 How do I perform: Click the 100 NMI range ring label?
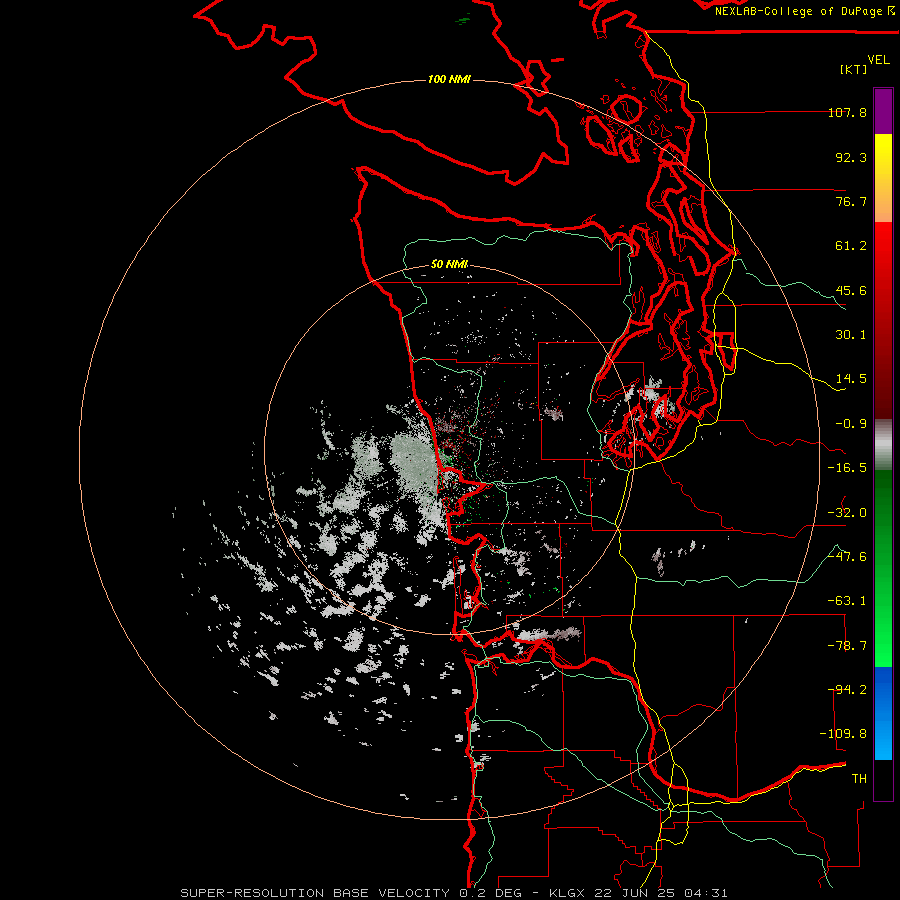pos(449,79)
